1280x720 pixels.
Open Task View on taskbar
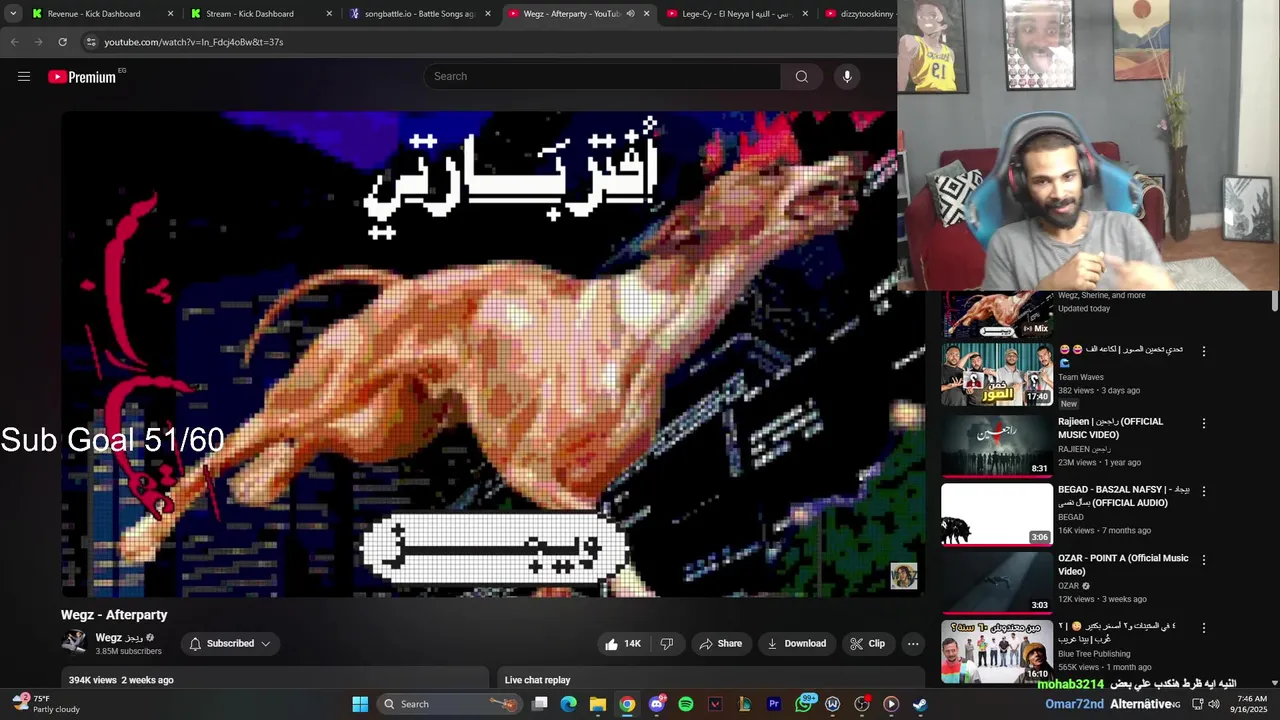(540, 704)
